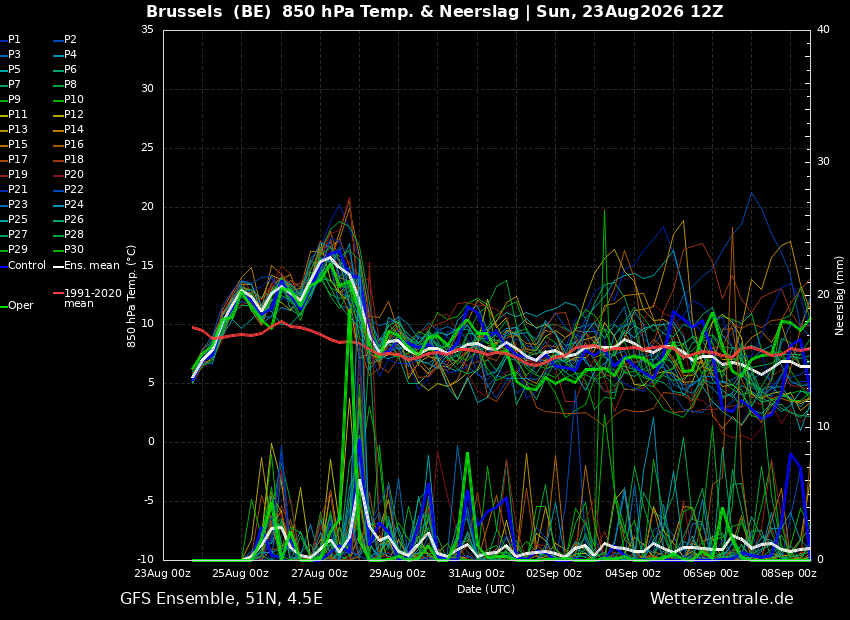This screenshot has height=620, width=850.
Task: Click the 25 temperature axis value
Action: pos(147,148)
